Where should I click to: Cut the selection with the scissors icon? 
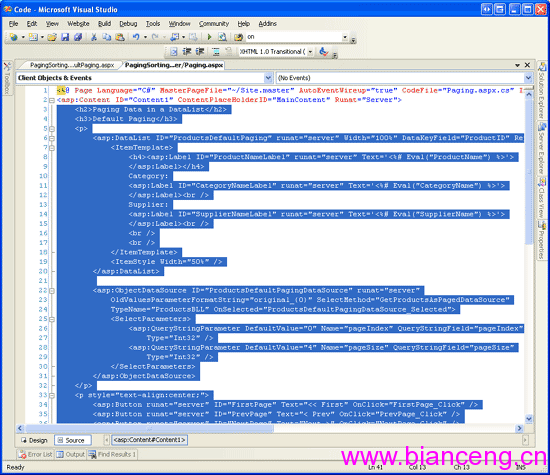94,37
